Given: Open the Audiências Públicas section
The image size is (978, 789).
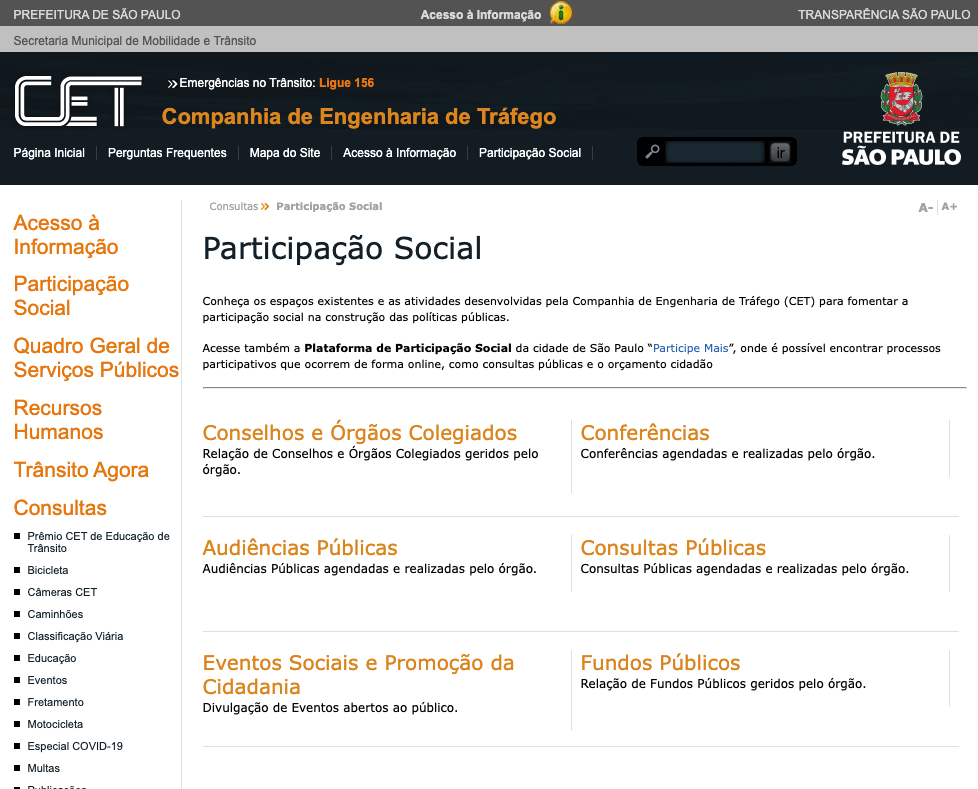Looking at the screenshot, I should (300, 548).
